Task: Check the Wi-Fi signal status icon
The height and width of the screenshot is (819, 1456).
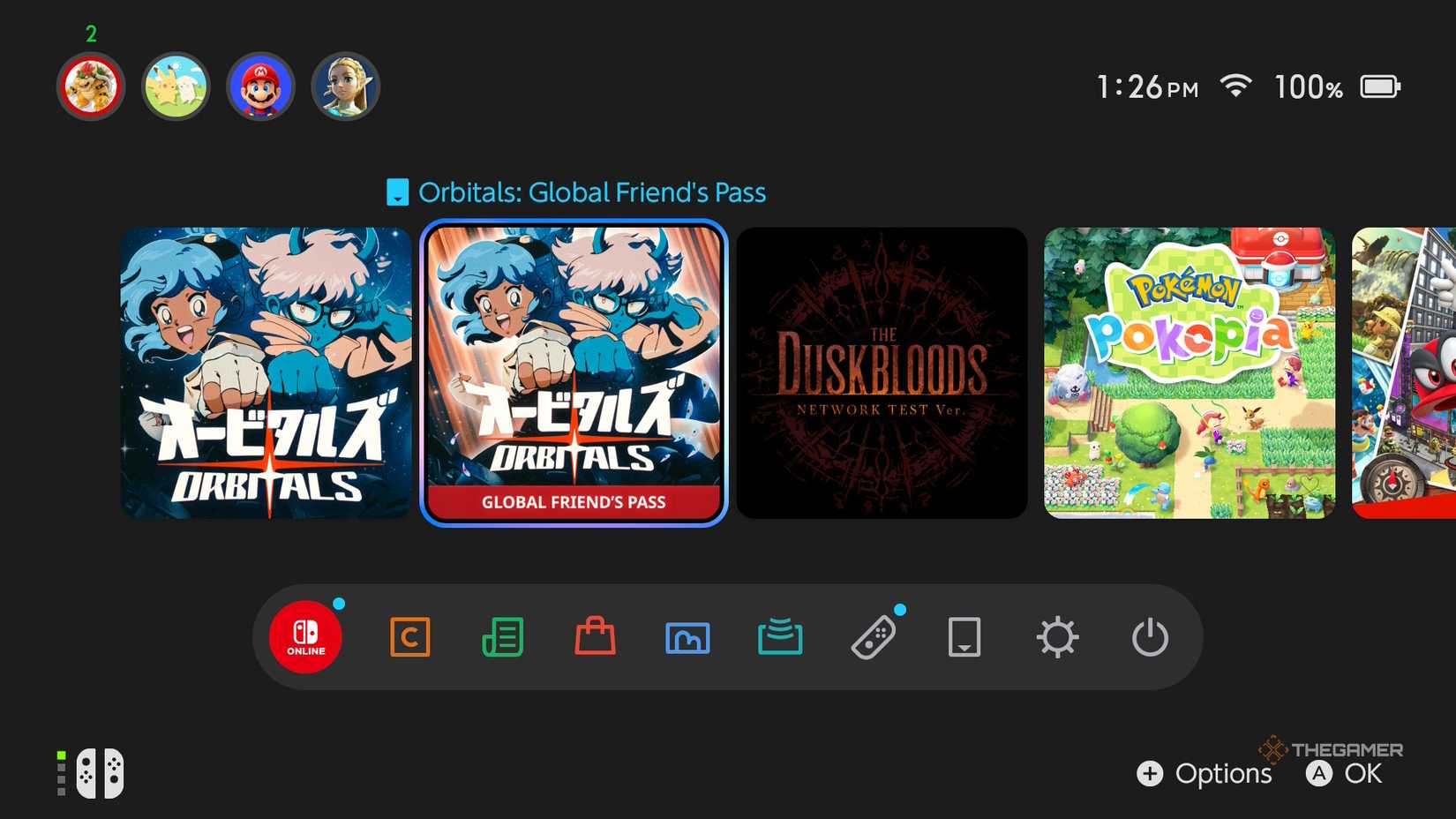Action: tap(1236, 86)
